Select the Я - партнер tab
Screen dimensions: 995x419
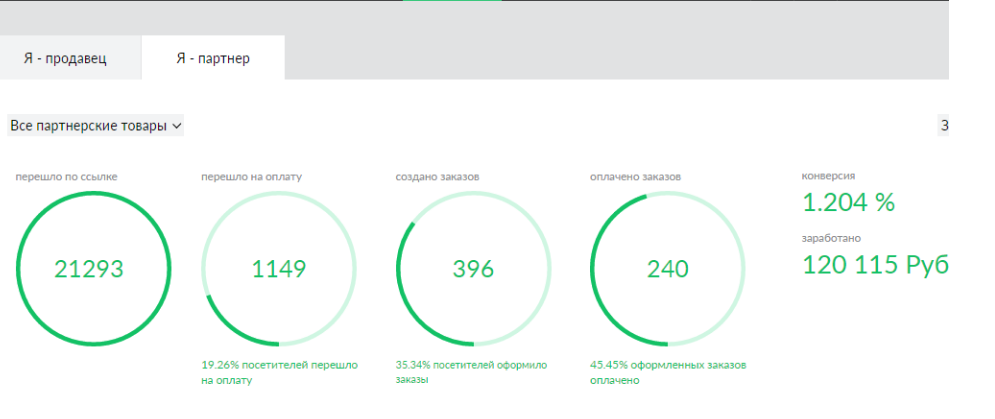click(213, 58)
